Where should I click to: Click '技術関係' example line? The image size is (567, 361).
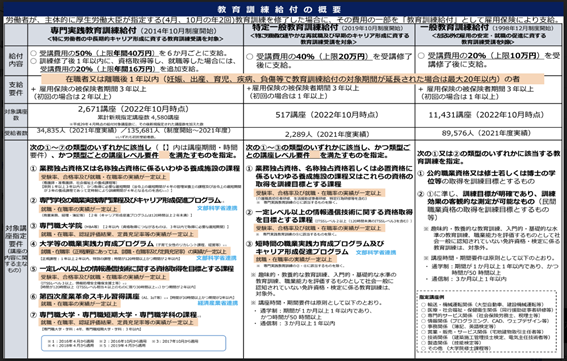(486, 337)
